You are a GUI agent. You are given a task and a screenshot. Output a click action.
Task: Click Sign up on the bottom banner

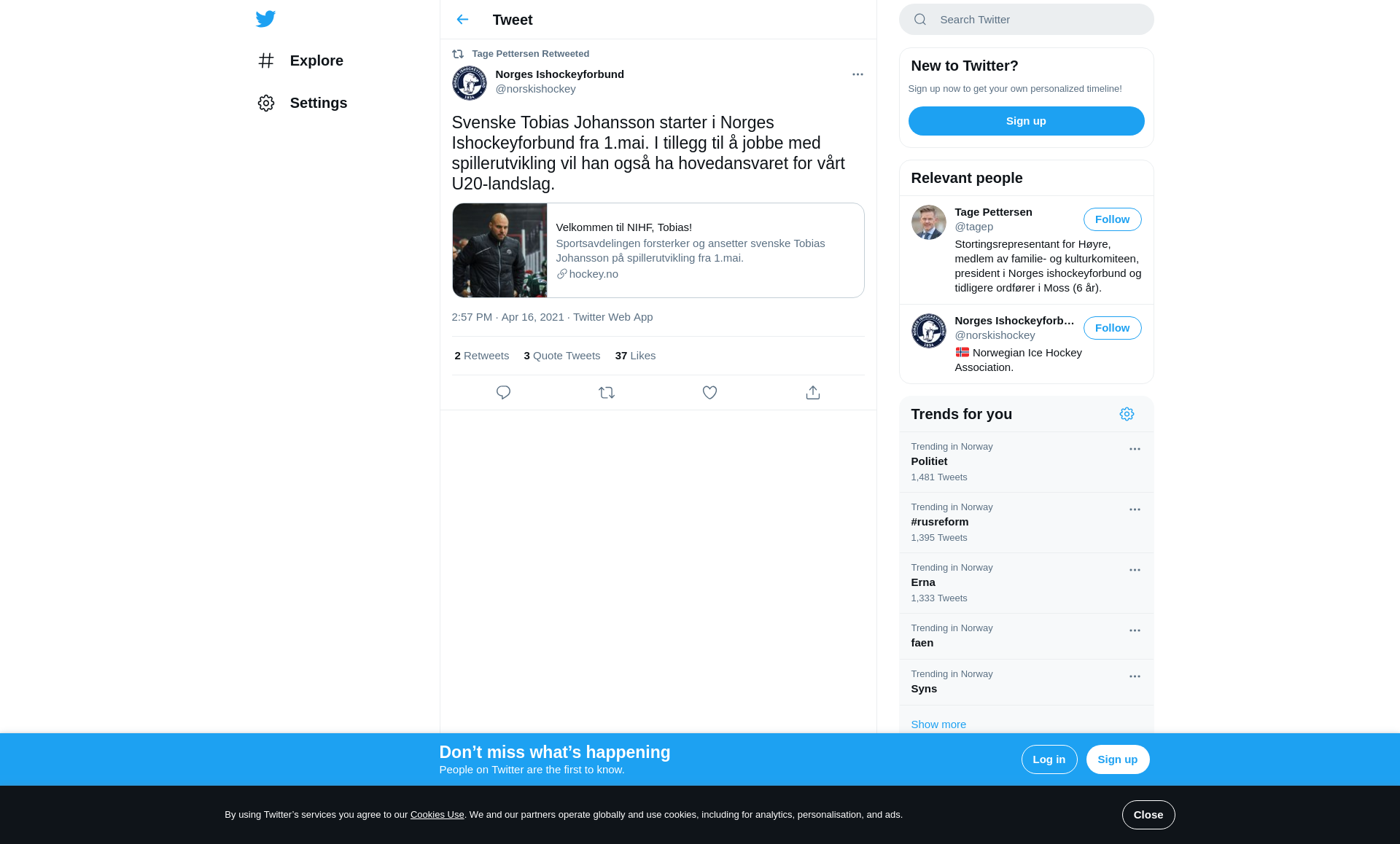1117,759
